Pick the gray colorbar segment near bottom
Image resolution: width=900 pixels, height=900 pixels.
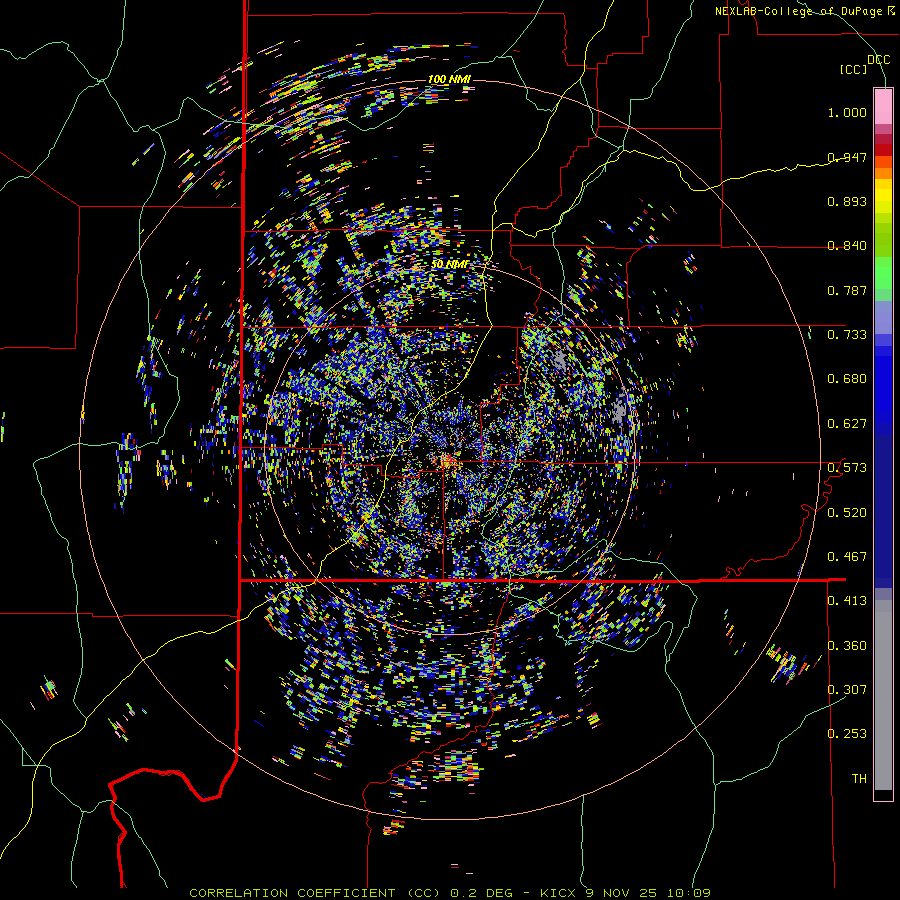point(883,695)
